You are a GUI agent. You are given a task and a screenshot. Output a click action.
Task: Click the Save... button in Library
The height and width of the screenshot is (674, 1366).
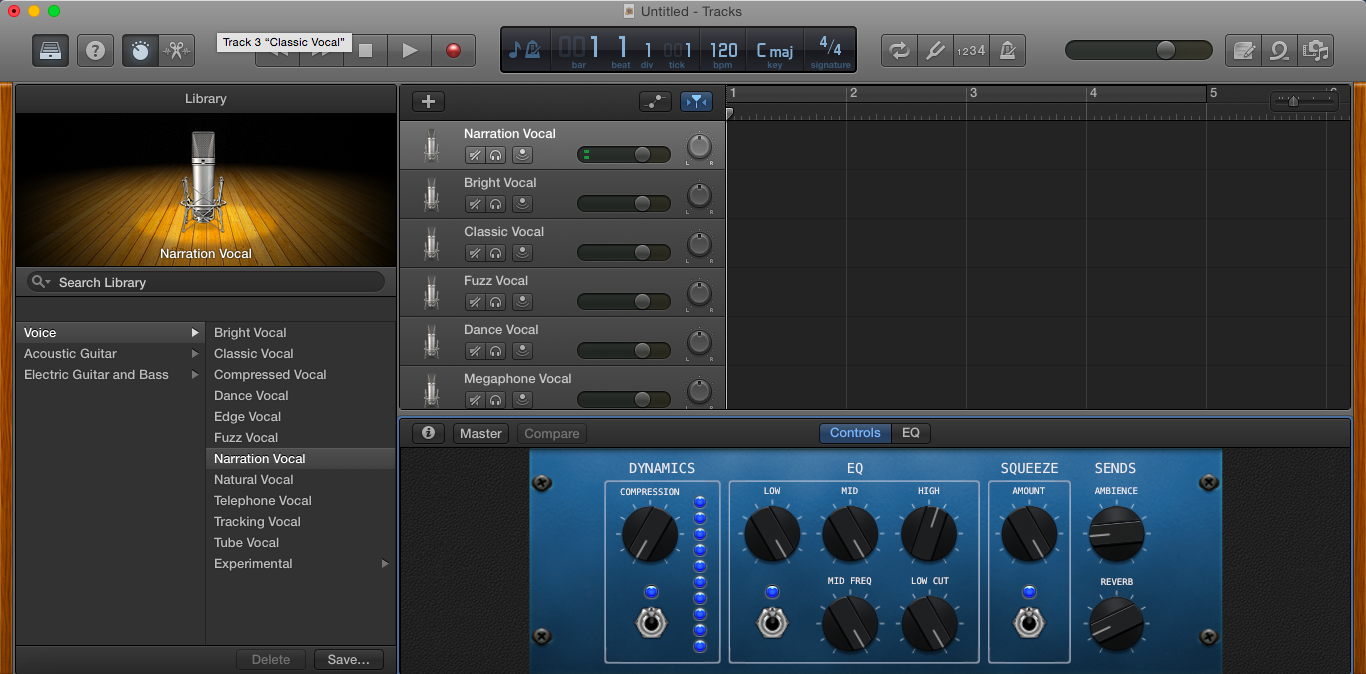tap(348, 659)
